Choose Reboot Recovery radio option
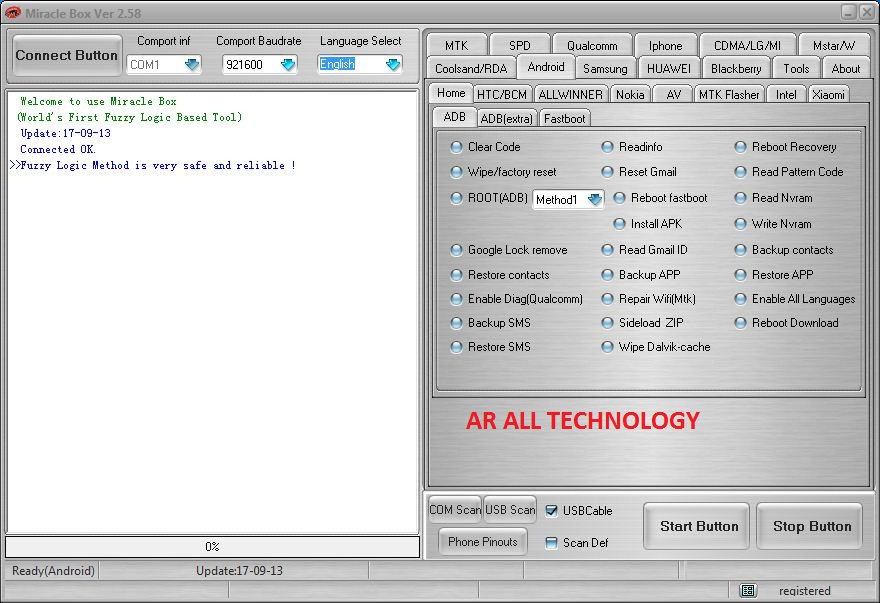The height and width of the screenshot is (603, 880). 740,147
